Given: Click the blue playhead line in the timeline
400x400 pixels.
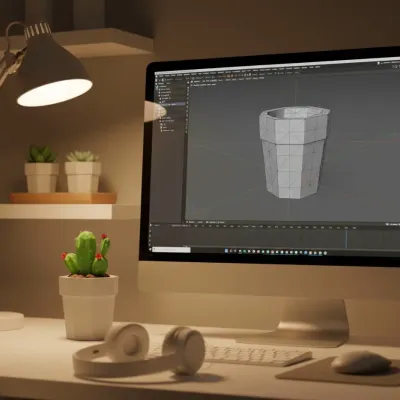Looking at the screenshot, I should (x=346, y=239).
